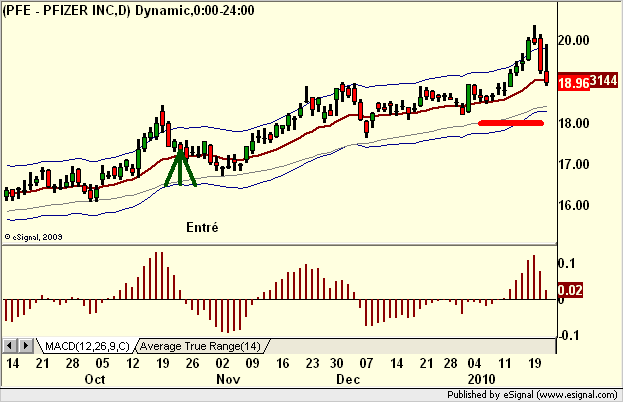Image resolution: width=623 pixels, height=402 pixels.
Task: Click the right scroll arrow beside study tabs
Action: click(25, 346)
